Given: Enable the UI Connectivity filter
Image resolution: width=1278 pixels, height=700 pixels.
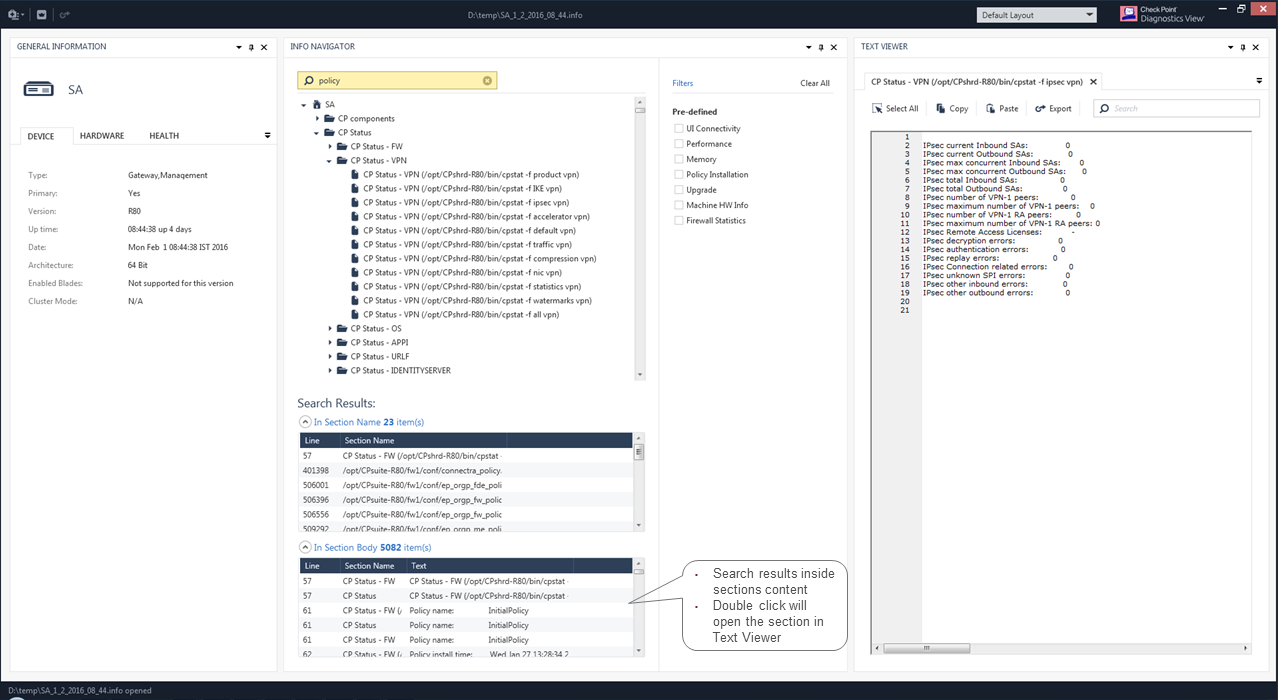Looking at the screenshot, I should [x=679, y=129].
